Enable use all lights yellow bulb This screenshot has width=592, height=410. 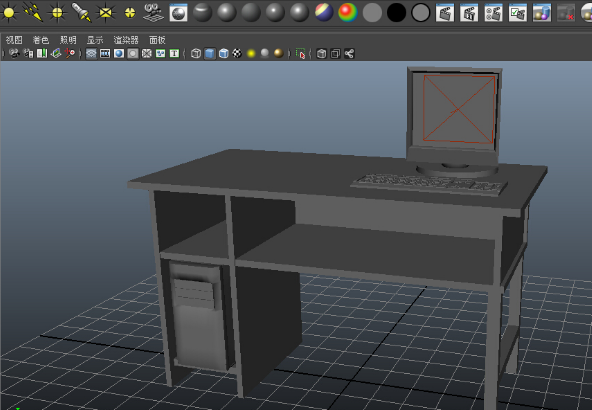pyautogui.click(x=251, y=54)
